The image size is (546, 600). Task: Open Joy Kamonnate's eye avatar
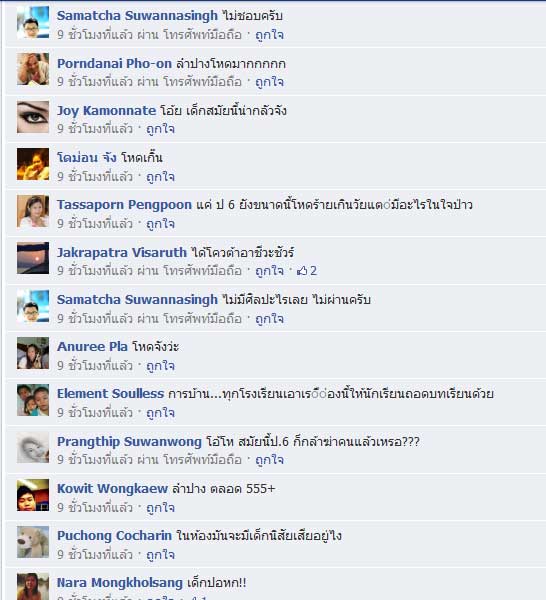[x=33, y=117]
